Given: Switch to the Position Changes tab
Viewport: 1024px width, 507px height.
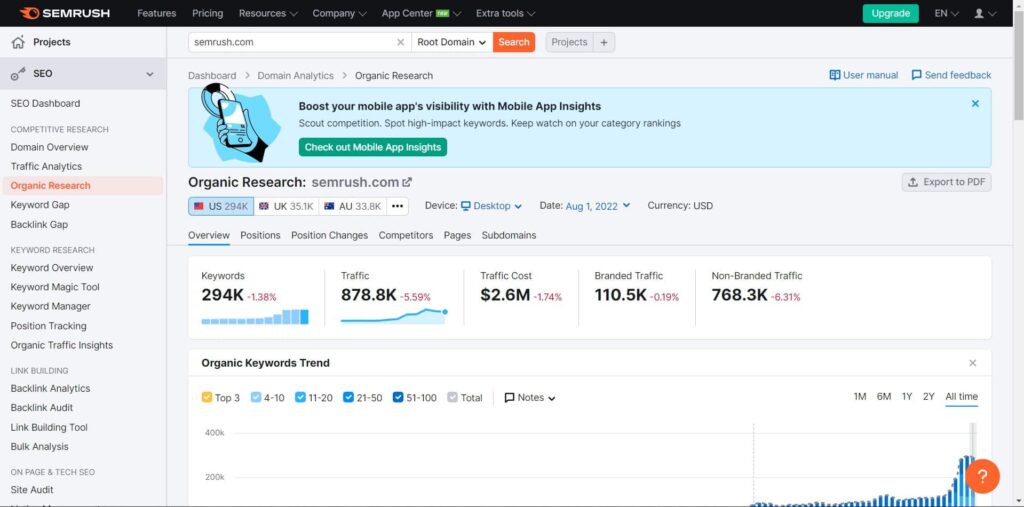Looking at the screenshot, I should point(329,235).
